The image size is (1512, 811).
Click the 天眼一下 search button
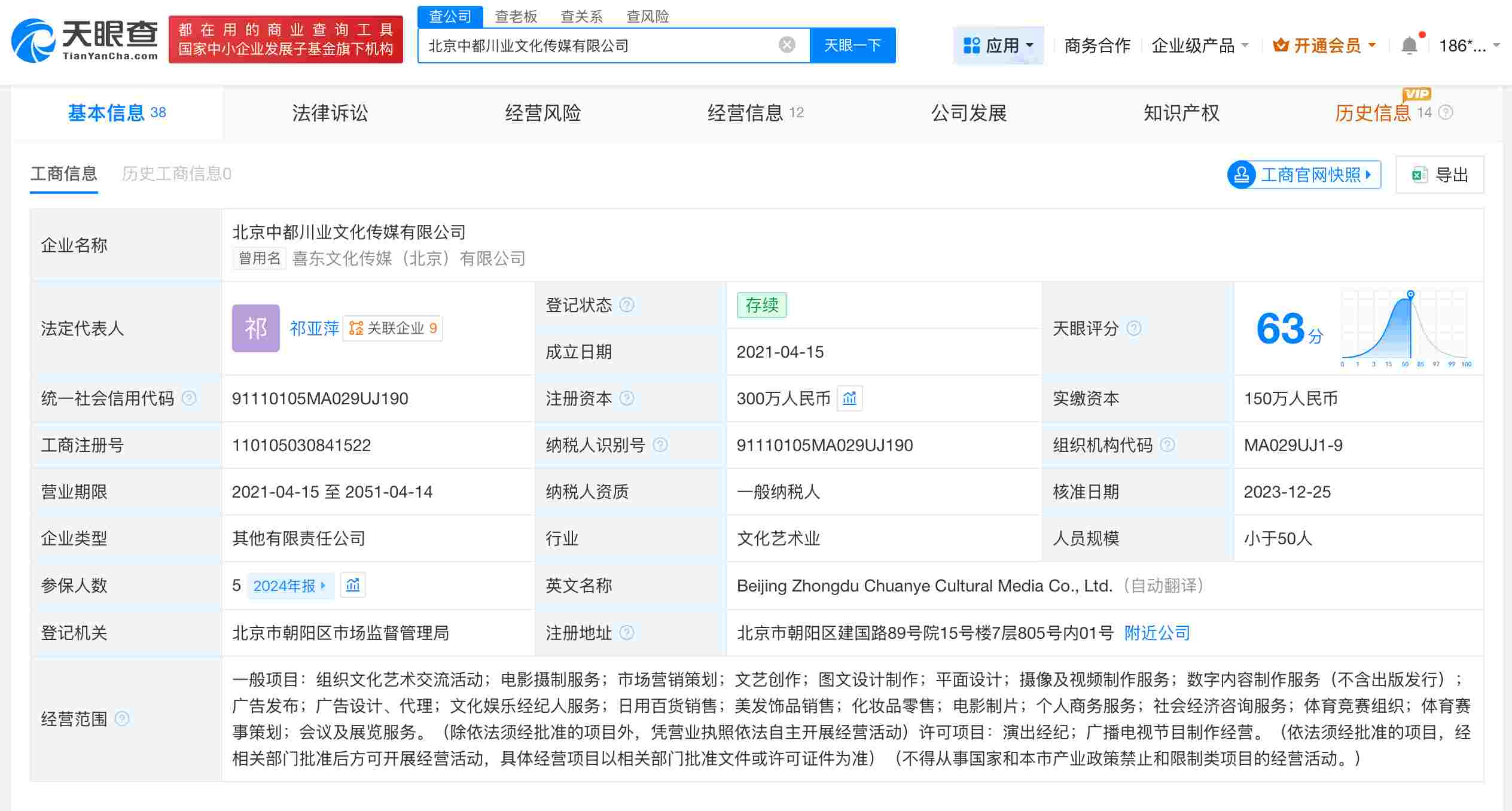(x=852, y=44)
